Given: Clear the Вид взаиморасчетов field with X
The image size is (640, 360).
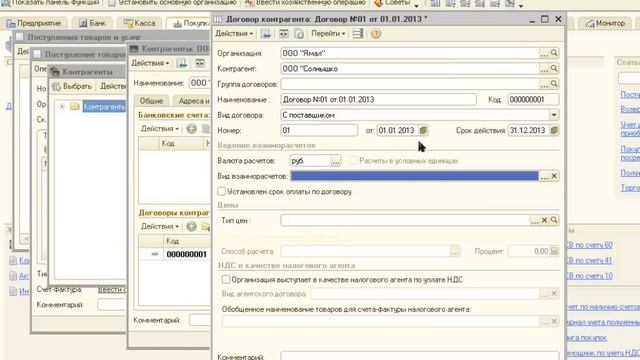Looking at the screenshot, I should (x=554, y=176).
